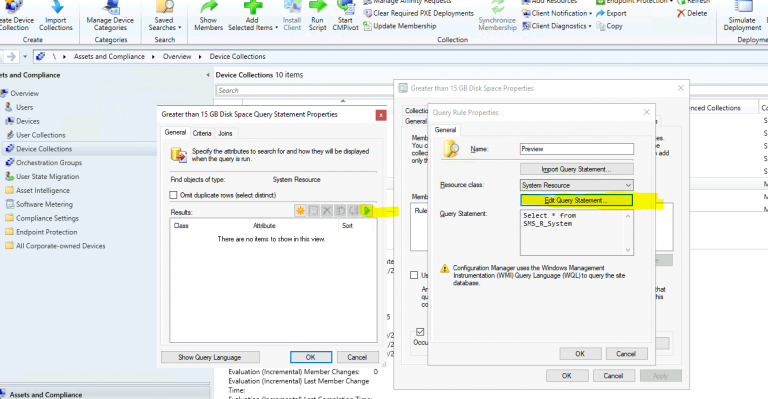Click the Delete ribbon command
The height and width of the screenshot is (399, 768).
click(692, 13)
